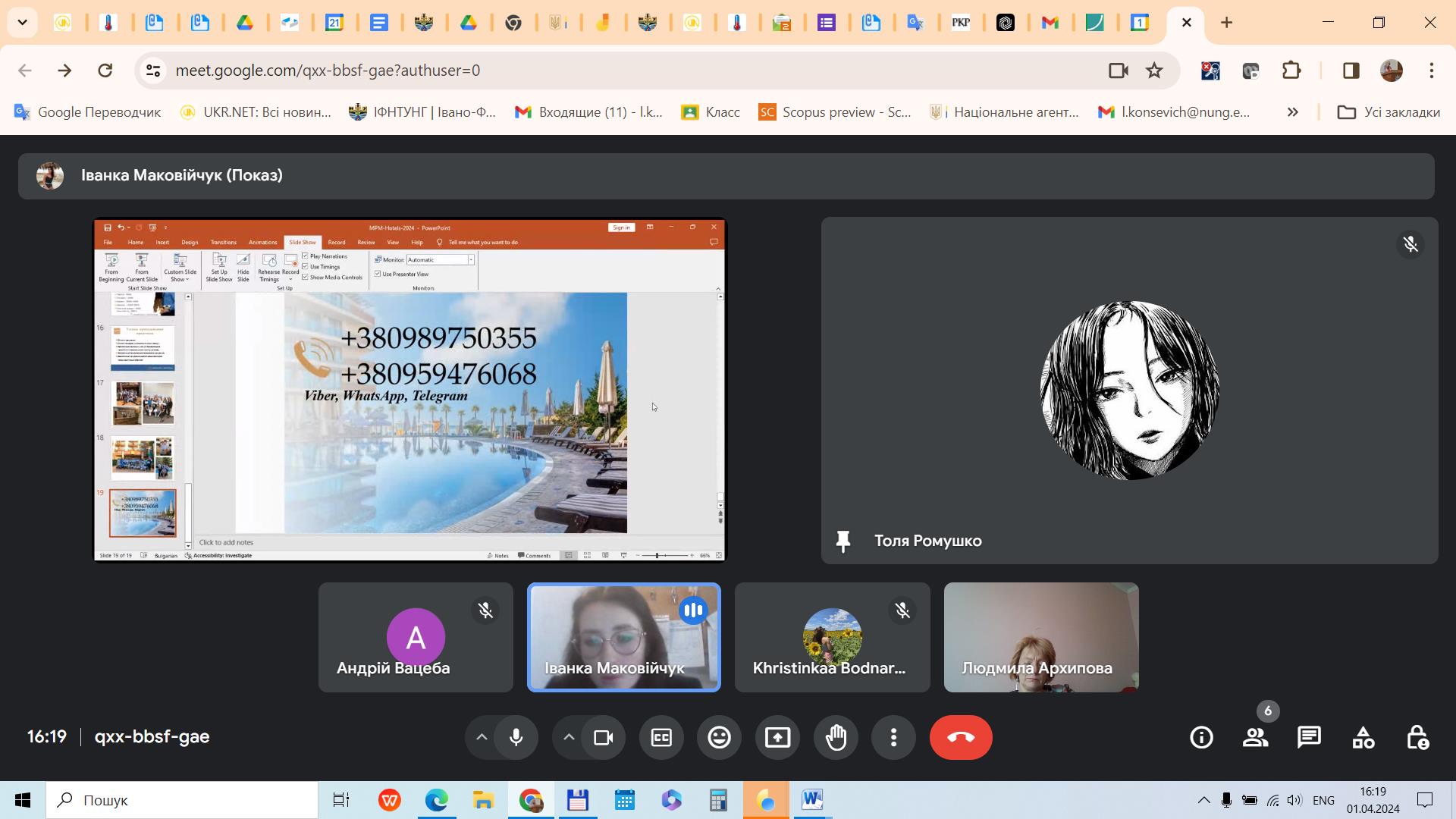This screenshot has width=1456, height=819.
Task: Toggle the camera on or off
Action: [603, 737]
